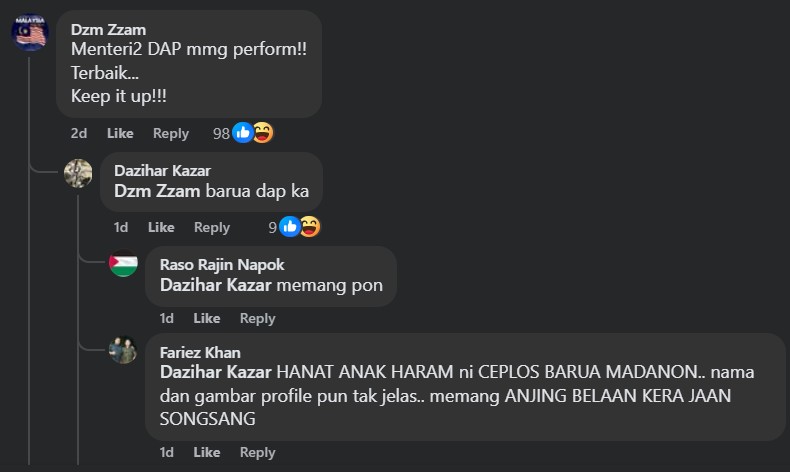Open Raso Rajin Napok's flag avatar
790x472 pixels.
pyautogui.click(x=123, y=265)
